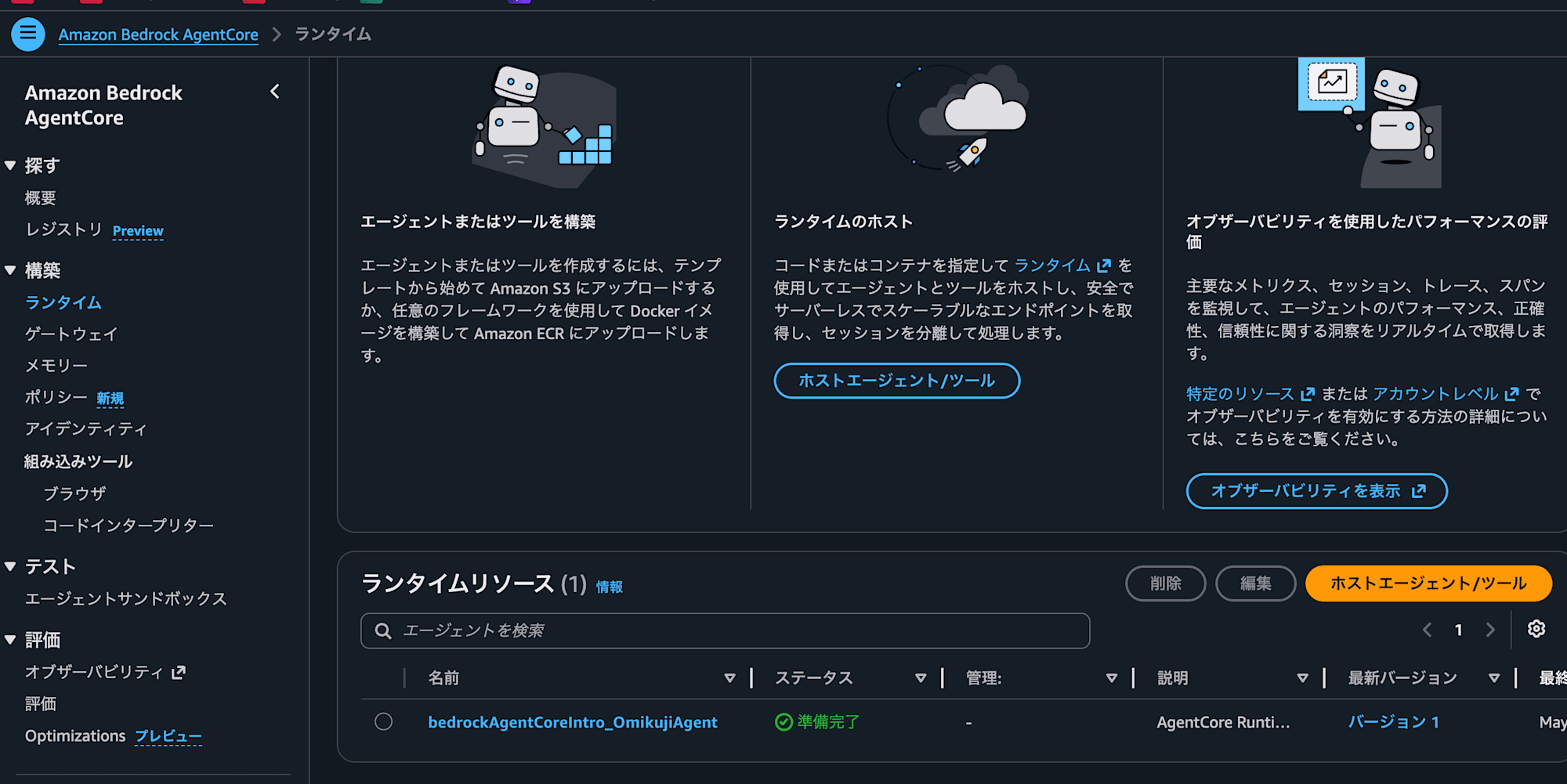Click the page number 1 indicator
Image resolution: width=1567 pixels, height=784 pixels.
(x=1459, y=630)
